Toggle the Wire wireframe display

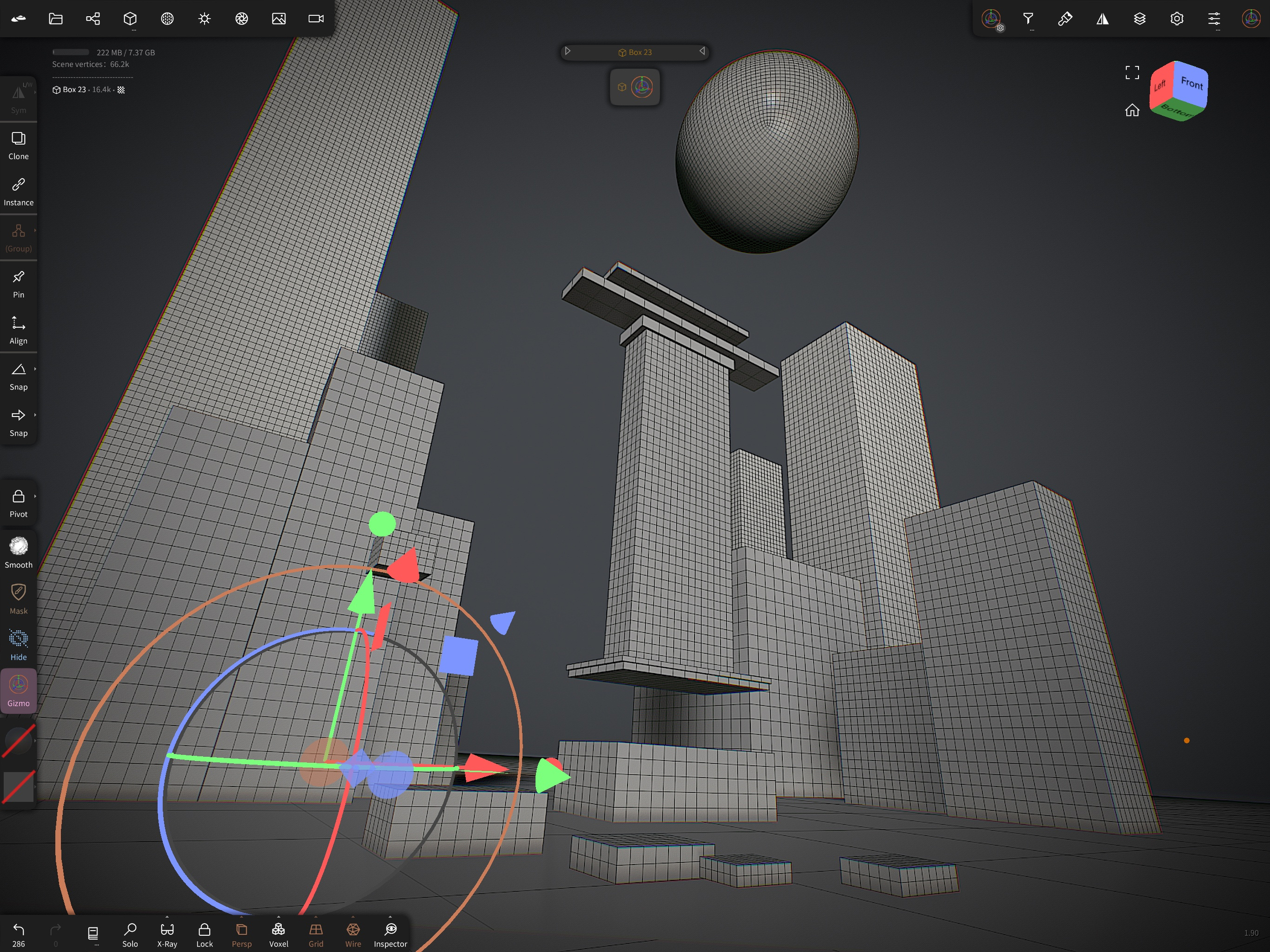(353, 934)
